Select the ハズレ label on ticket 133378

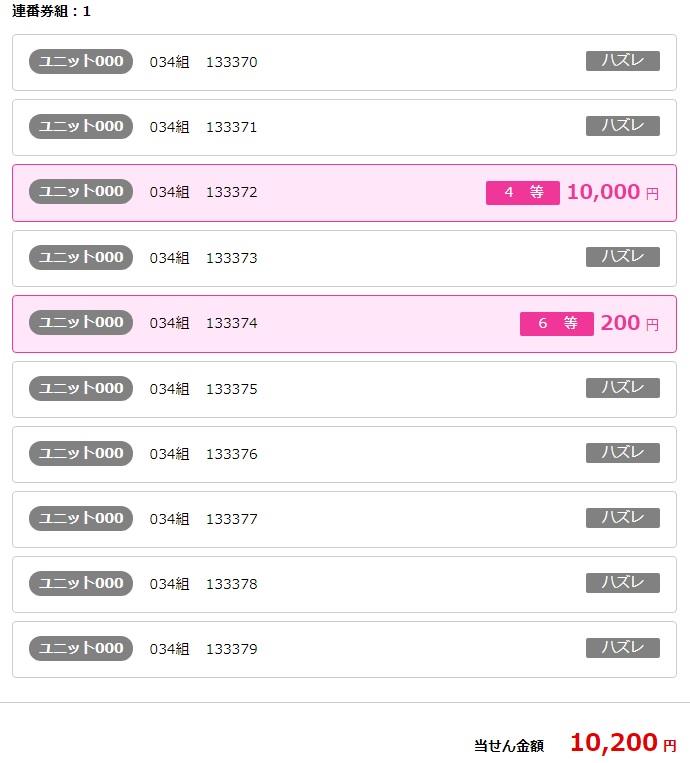[x=622, y=583]
